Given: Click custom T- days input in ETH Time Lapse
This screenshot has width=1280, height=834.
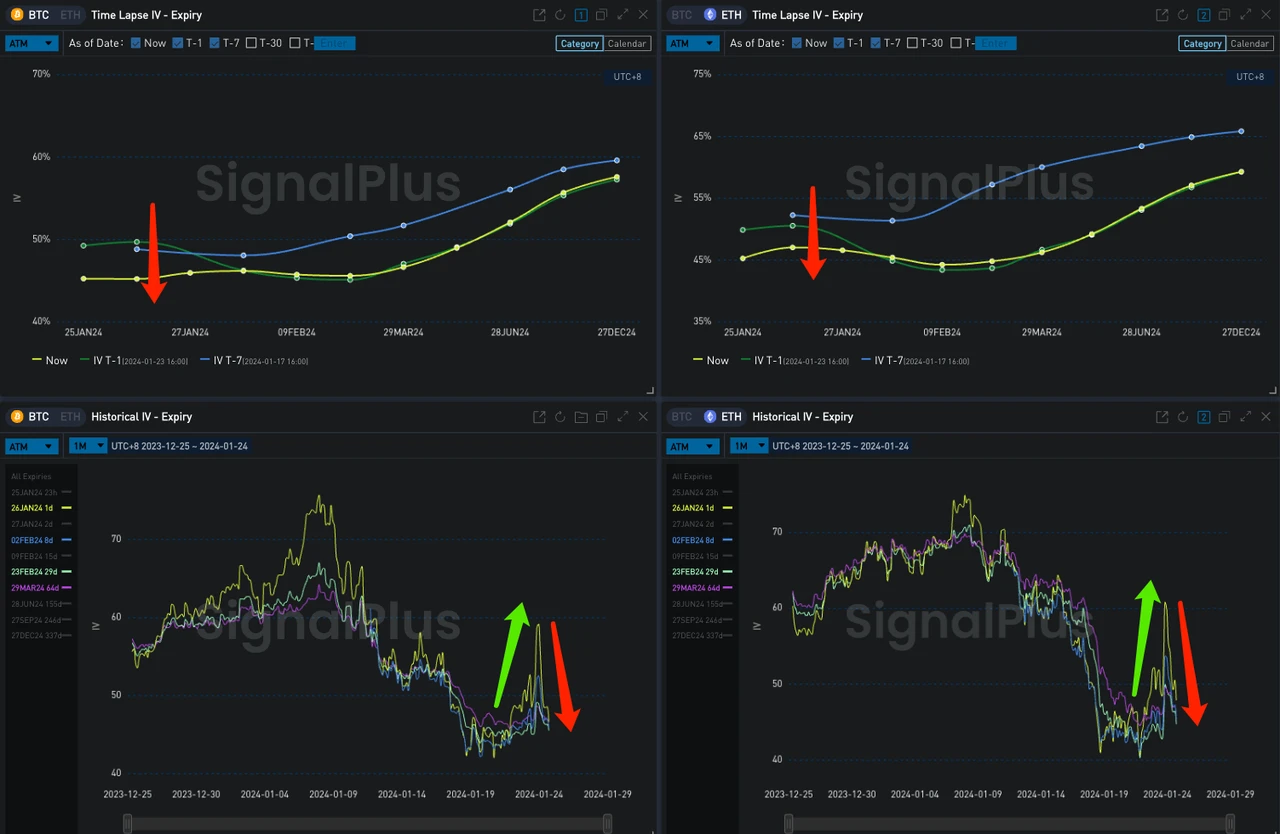Looking at the screenshot, I should point(996,43).
